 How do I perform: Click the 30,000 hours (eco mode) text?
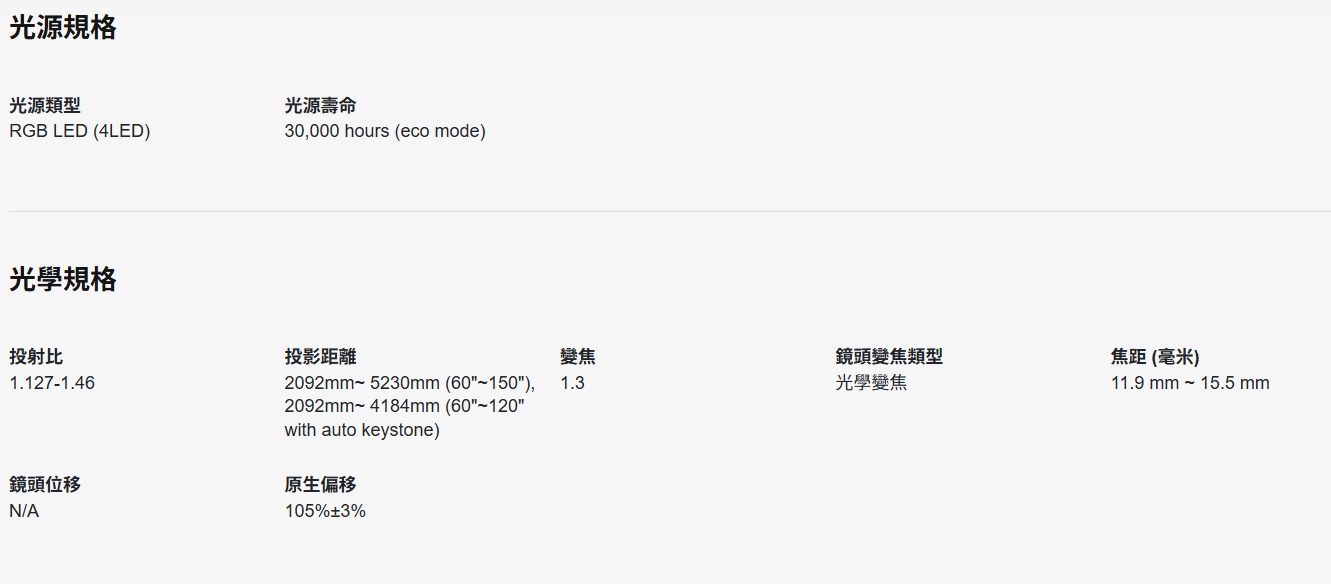(x=385, y=131)
